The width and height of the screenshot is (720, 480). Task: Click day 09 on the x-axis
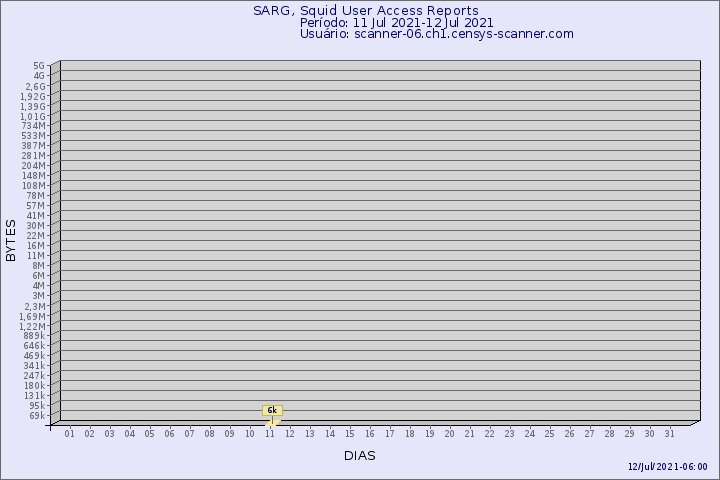229,434
